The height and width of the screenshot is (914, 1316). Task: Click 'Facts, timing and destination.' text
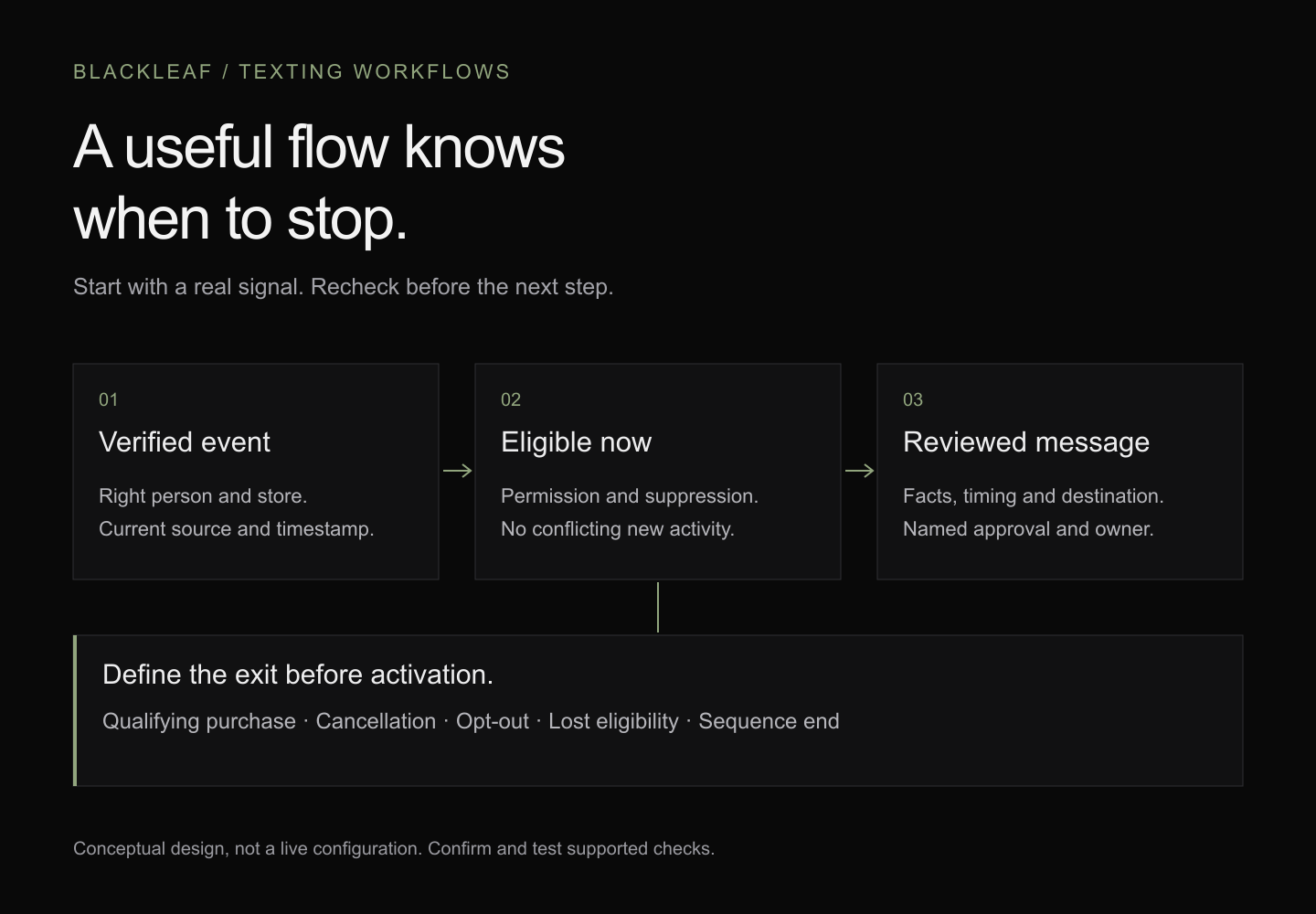pyautogui.click(x=1034, y=496)
